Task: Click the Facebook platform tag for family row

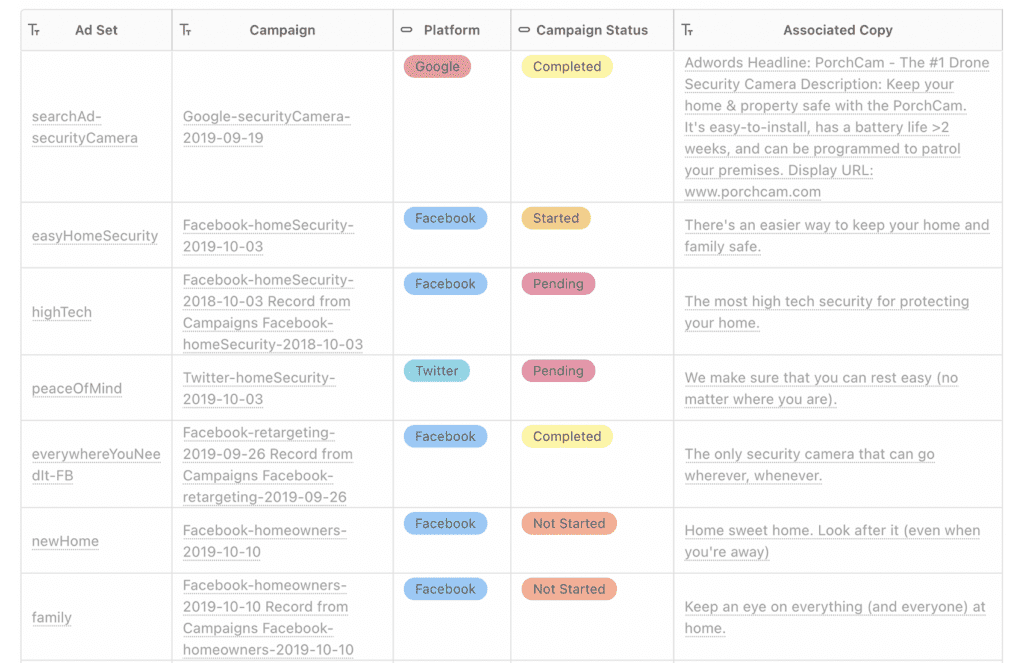Action: click(x=445, y=589)
